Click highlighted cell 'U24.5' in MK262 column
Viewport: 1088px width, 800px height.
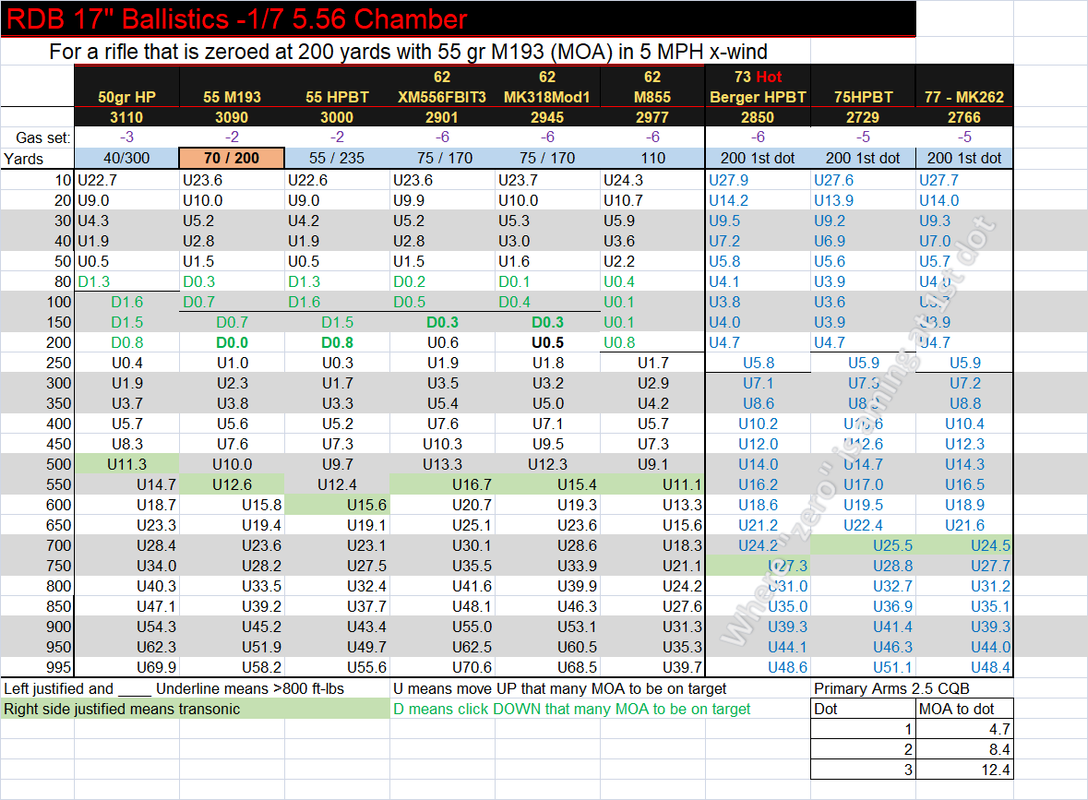tap(964, 545)
